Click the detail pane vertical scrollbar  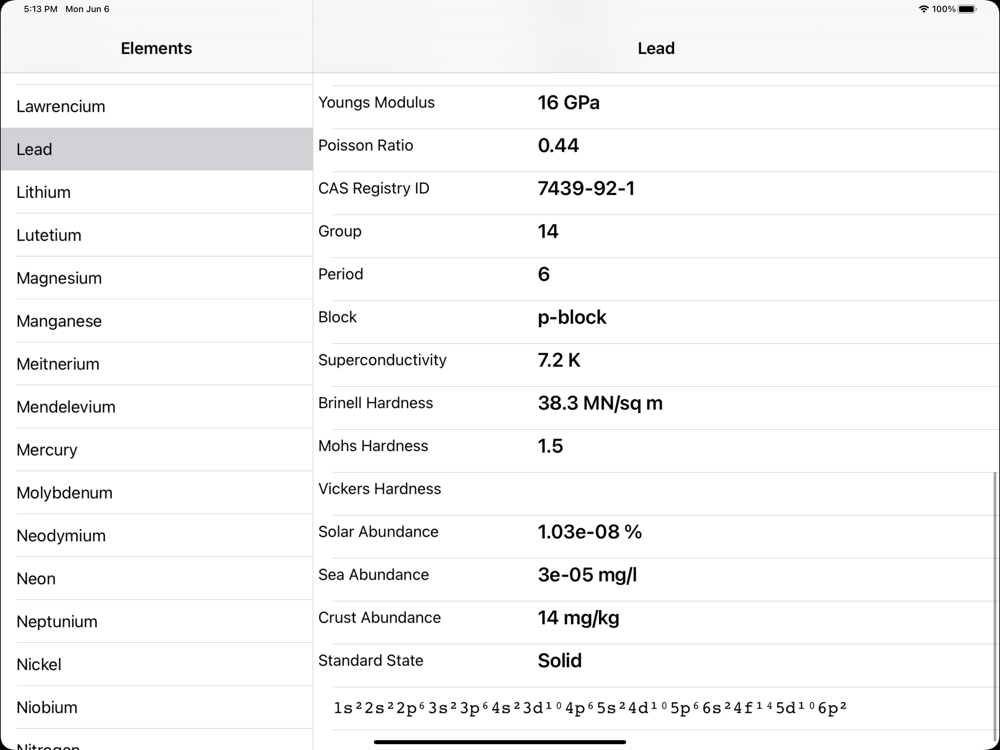pyautogui.click(x=995, y=580)
